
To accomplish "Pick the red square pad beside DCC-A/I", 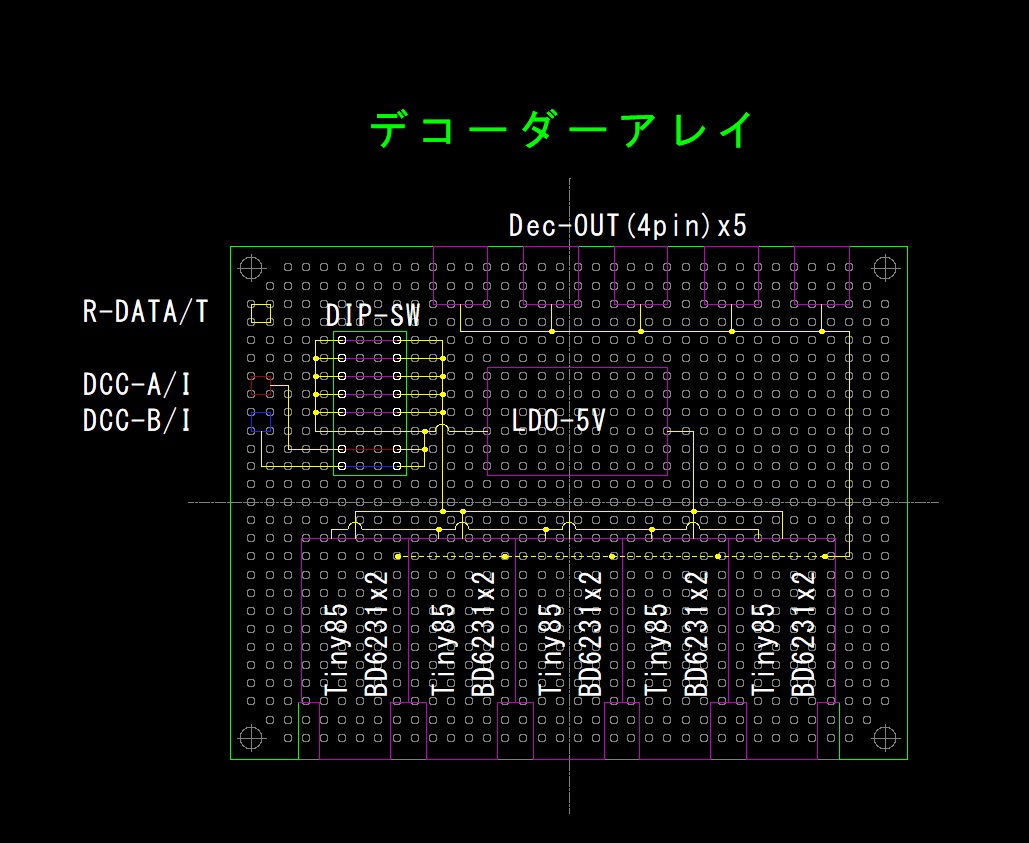I will coord(261,385).
